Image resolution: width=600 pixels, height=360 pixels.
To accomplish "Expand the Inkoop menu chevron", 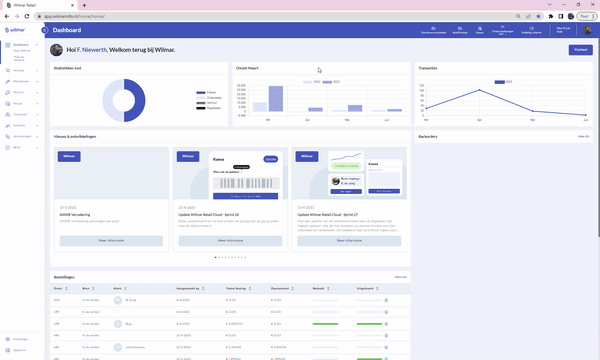I will pos(37,104).
